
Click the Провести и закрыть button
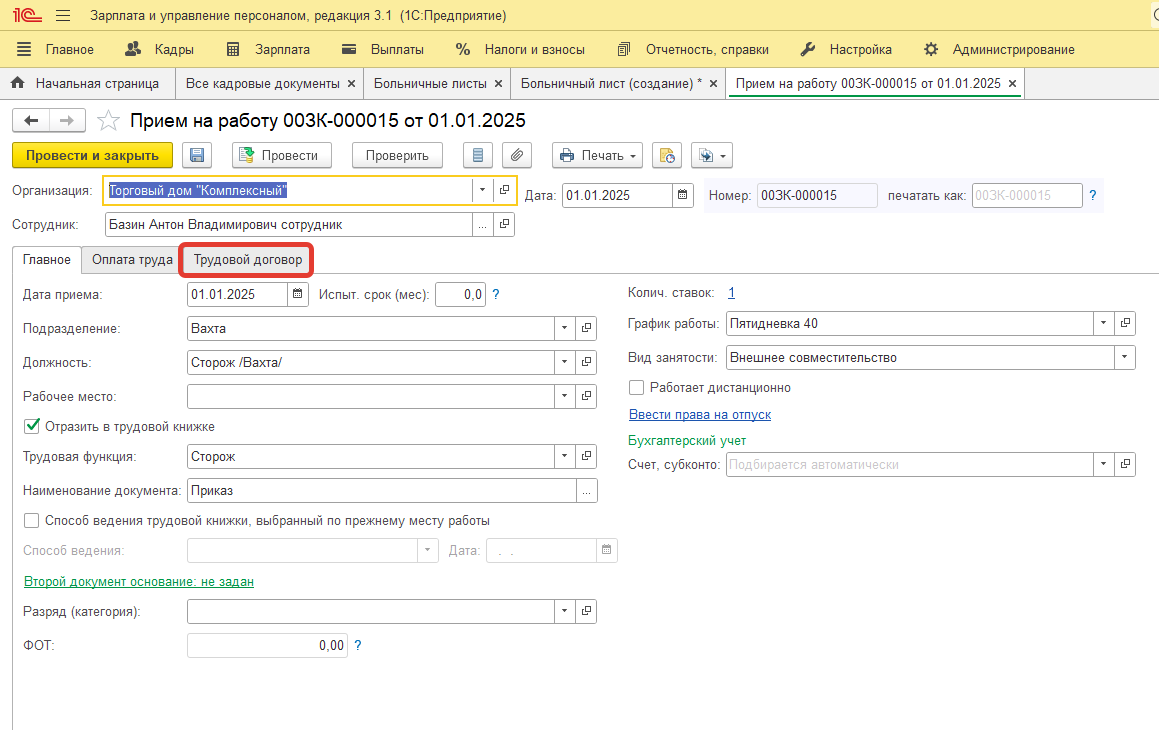tap(92, 155)
